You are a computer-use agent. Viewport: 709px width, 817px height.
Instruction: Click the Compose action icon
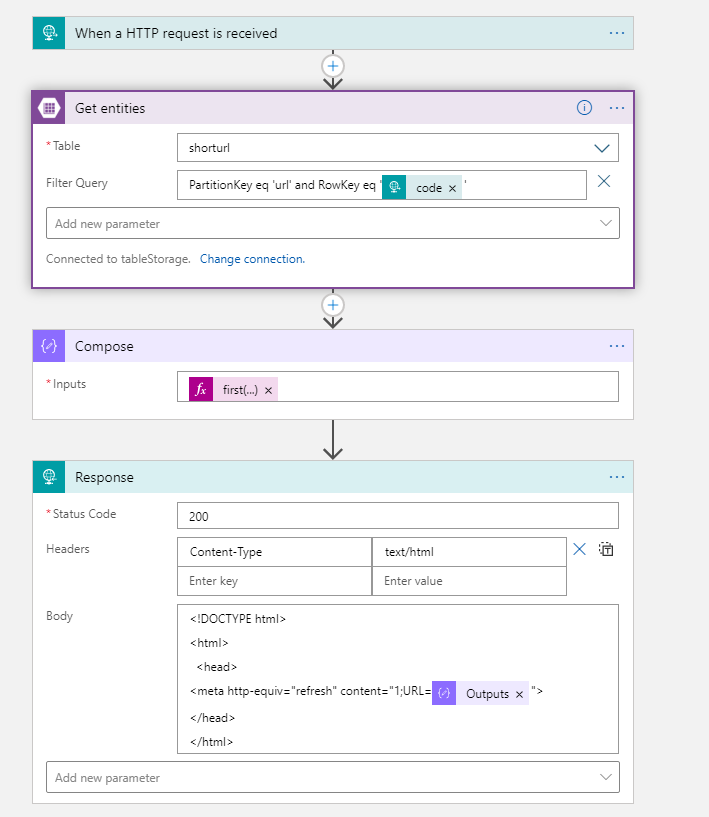(x=49, y=345)
